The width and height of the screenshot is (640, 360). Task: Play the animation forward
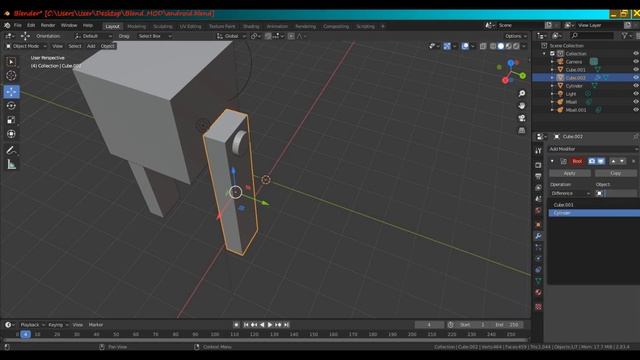tap(270, 325)
